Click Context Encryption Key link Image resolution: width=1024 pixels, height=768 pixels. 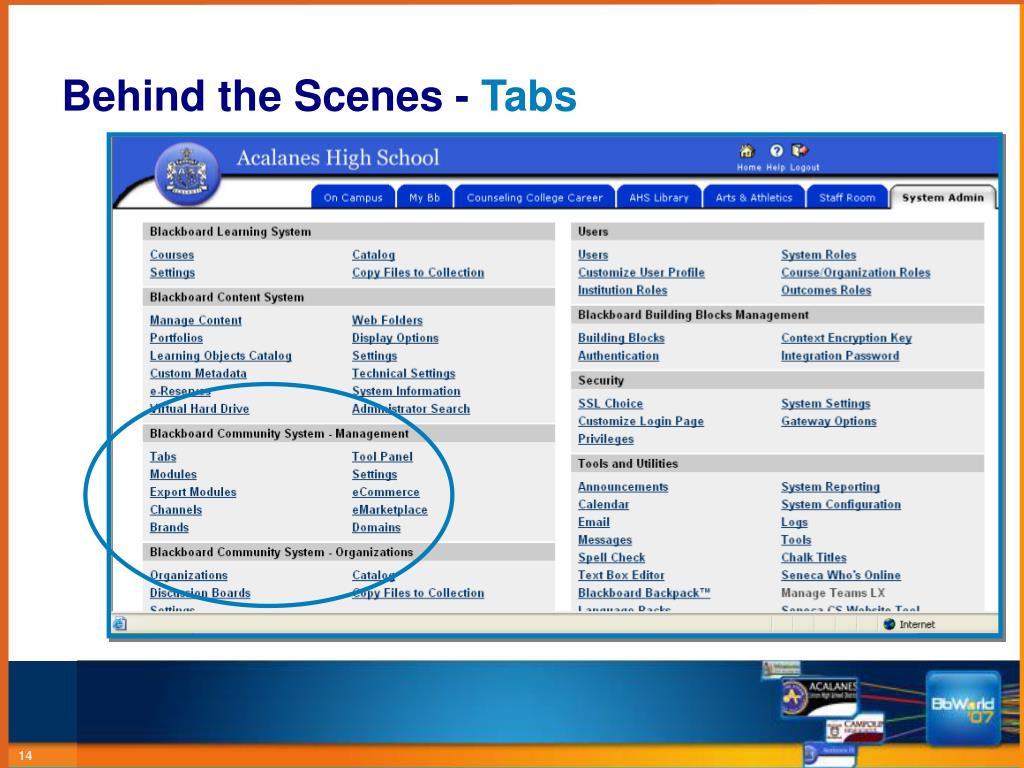(x=846, y=338)
